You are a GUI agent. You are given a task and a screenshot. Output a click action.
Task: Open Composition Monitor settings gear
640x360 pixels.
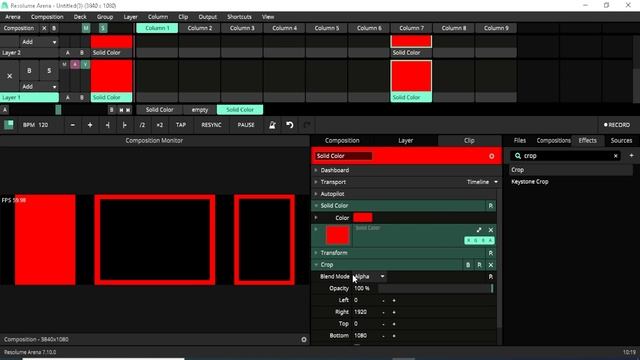[x=304, y=340]
